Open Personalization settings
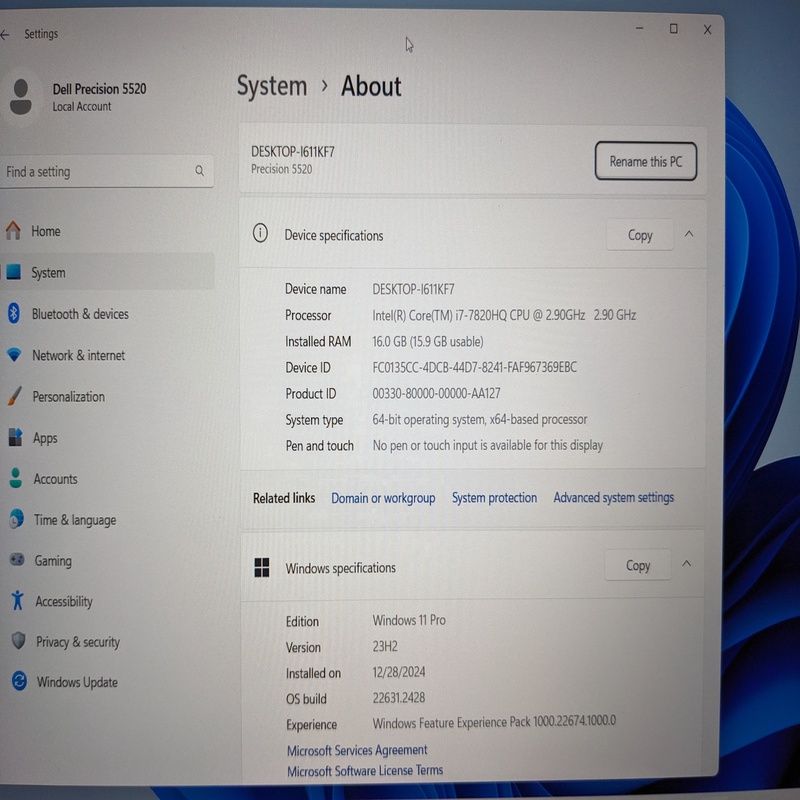The height and width of the screenshot is (800, 800). pos(108,396)
